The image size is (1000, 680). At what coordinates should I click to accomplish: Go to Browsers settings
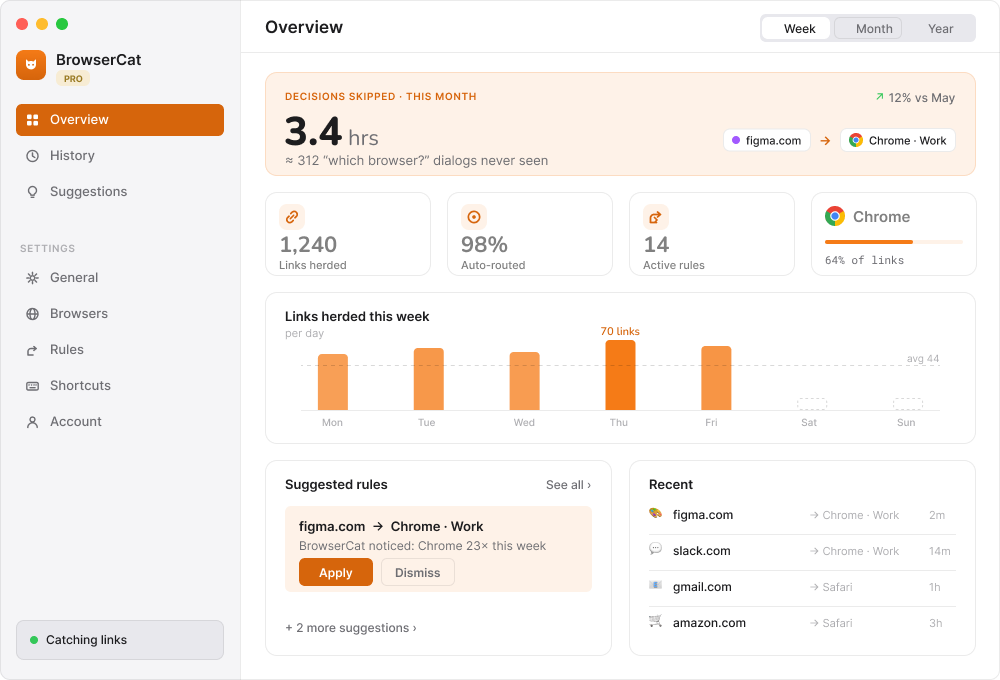[120, 314]
